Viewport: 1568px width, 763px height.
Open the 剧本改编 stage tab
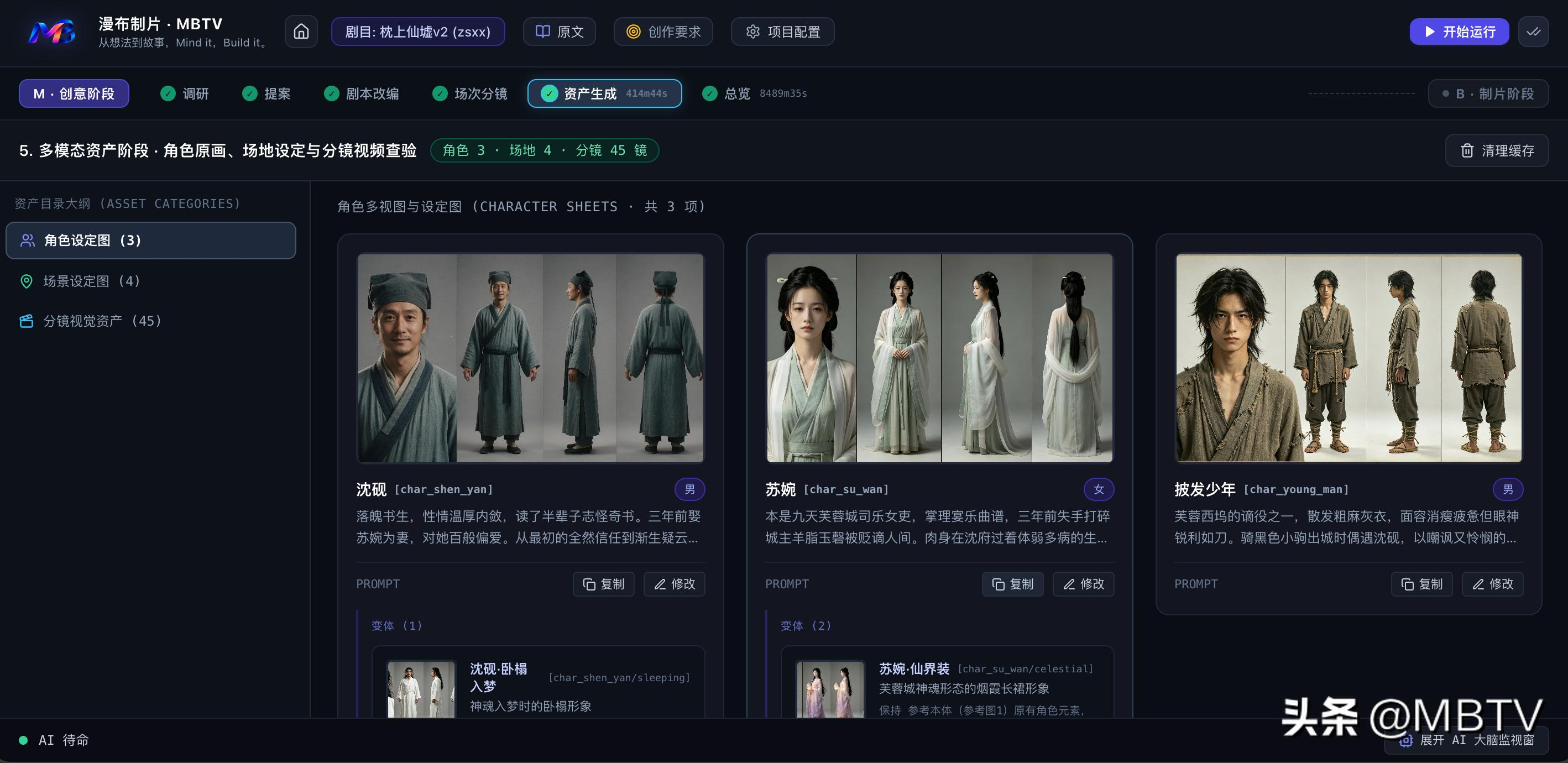pos(362,93)
